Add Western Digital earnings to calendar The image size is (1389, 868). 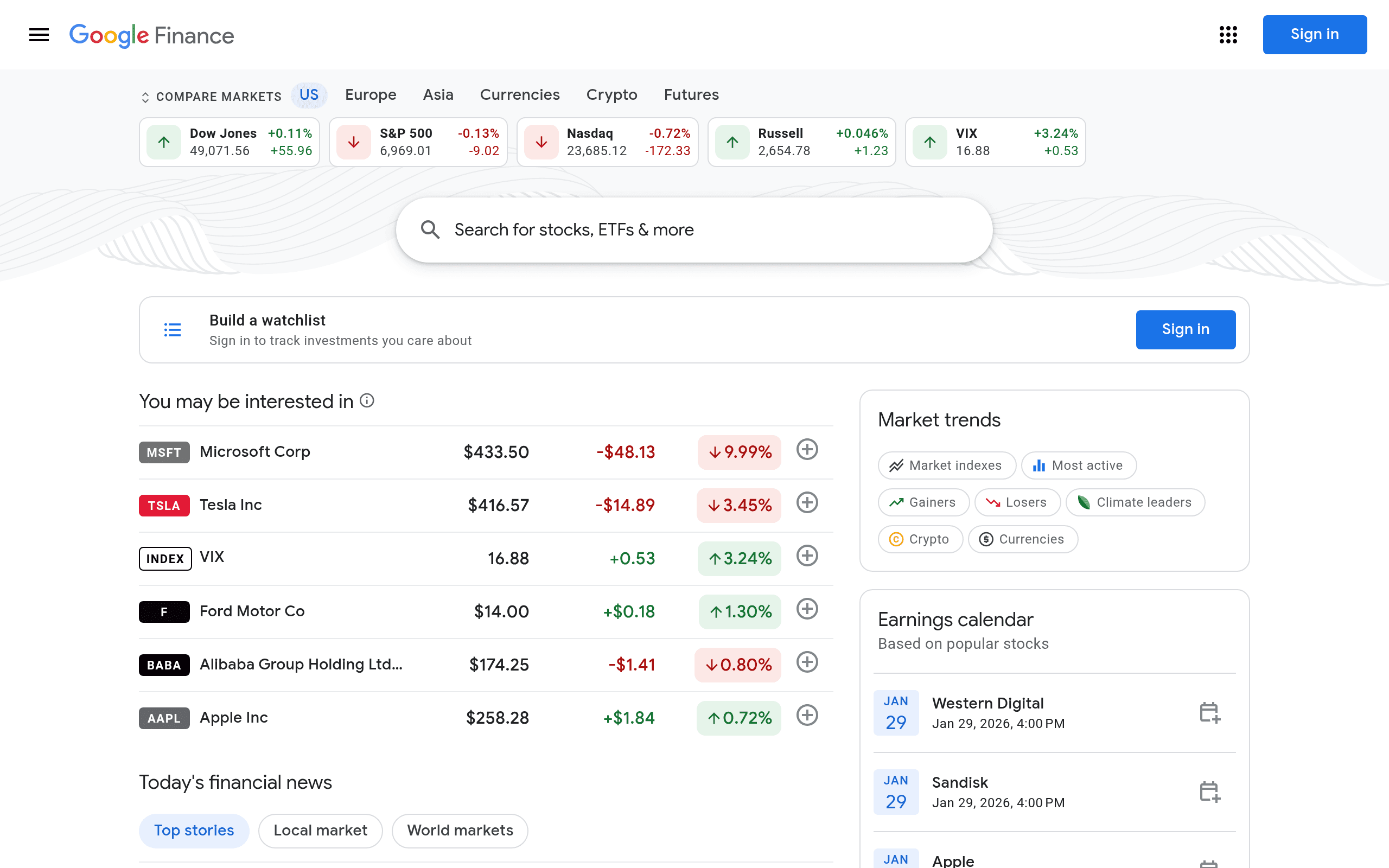point(1209,712)
